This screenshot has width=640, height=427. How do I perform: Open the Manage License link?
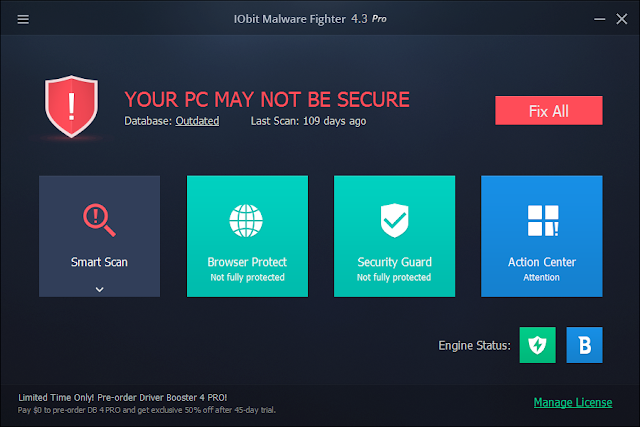tap(573, 402)
